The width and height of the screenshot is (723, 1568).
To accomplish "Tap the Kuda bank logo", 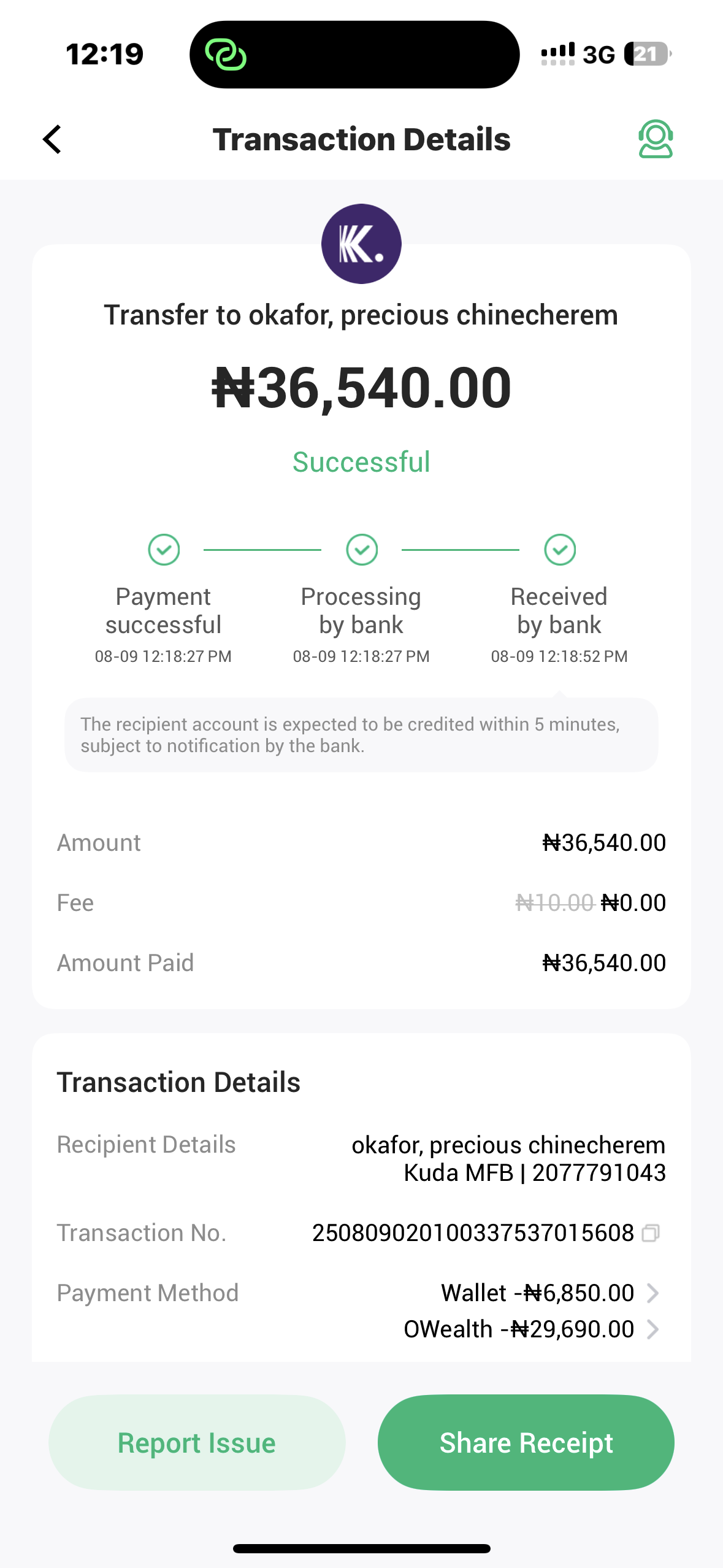I will coord(361,244).
